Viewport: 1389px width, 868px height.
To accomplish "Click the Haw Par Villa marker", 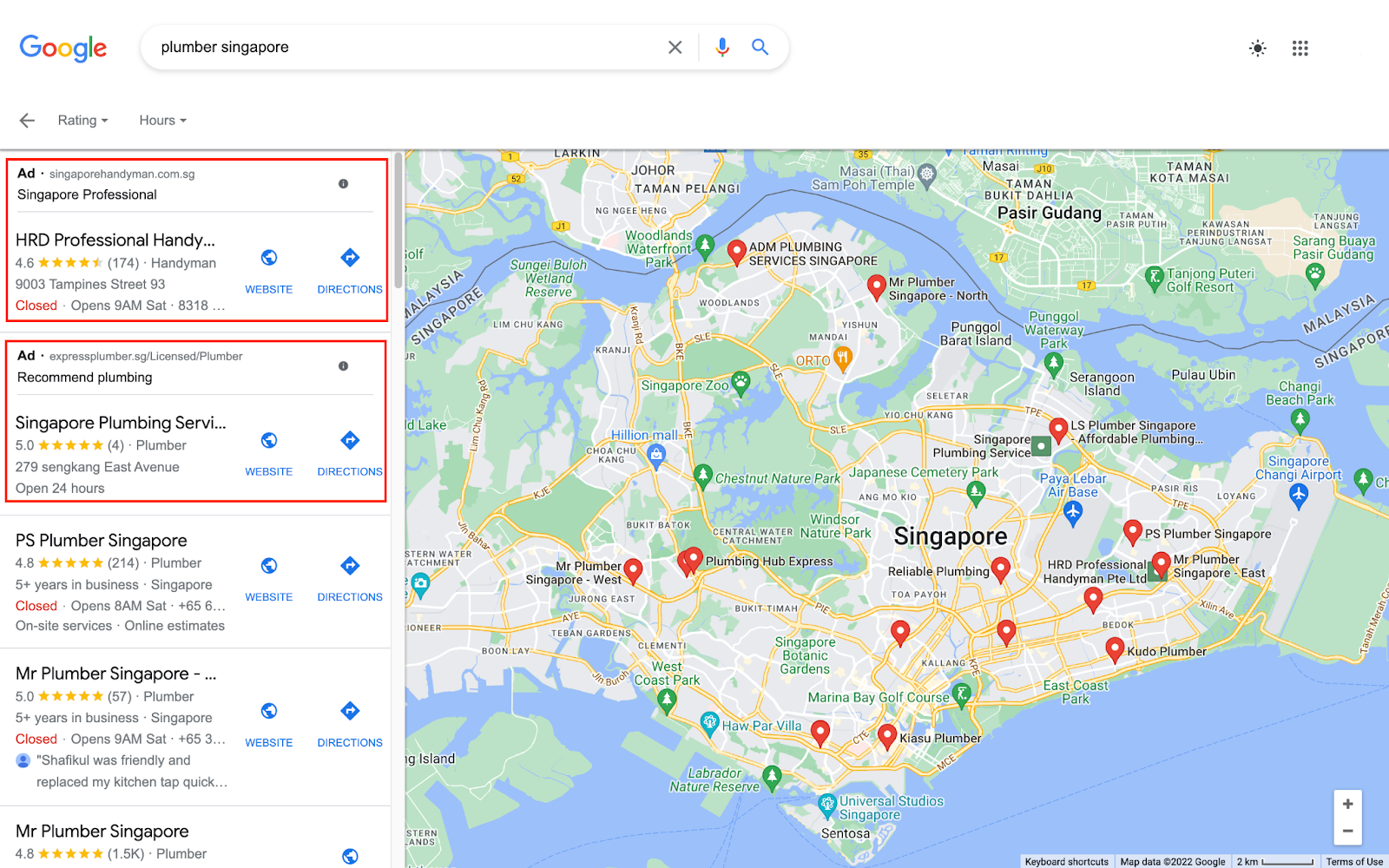I will (710, 723).
